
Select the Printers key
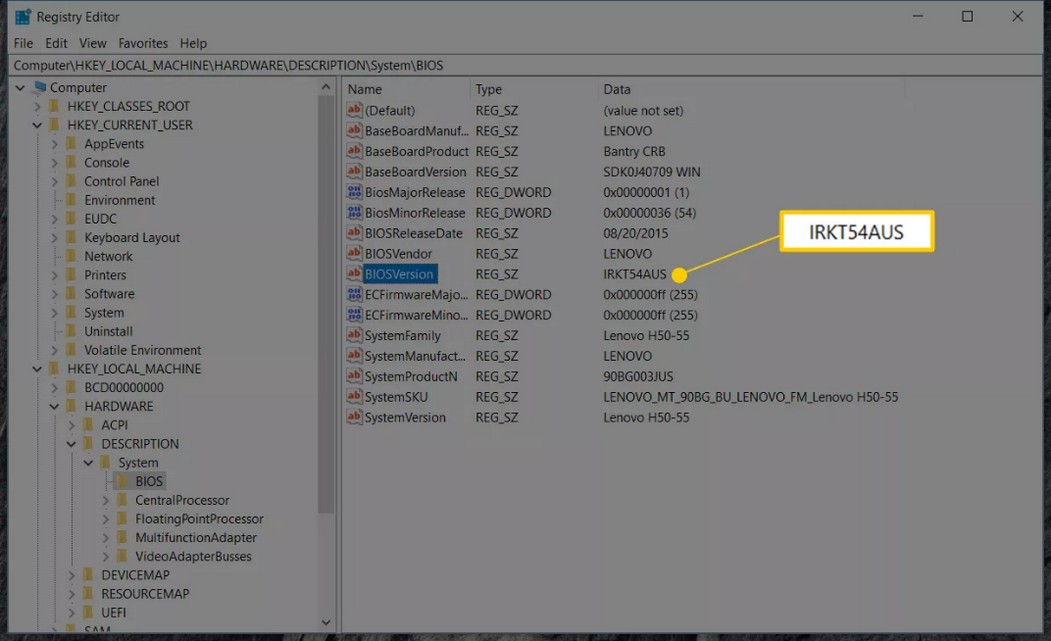pyautogui.click(x=105, y=275)
